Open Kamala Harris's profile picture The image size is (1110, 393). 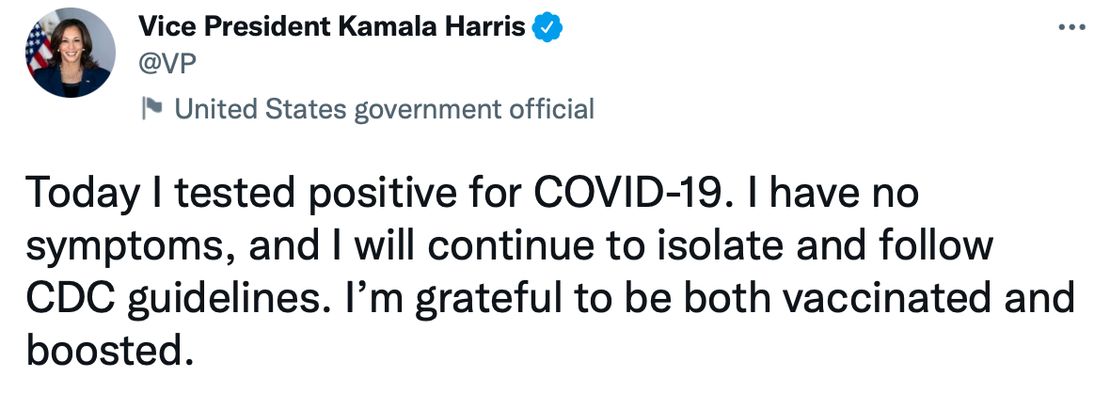(70, 53)
